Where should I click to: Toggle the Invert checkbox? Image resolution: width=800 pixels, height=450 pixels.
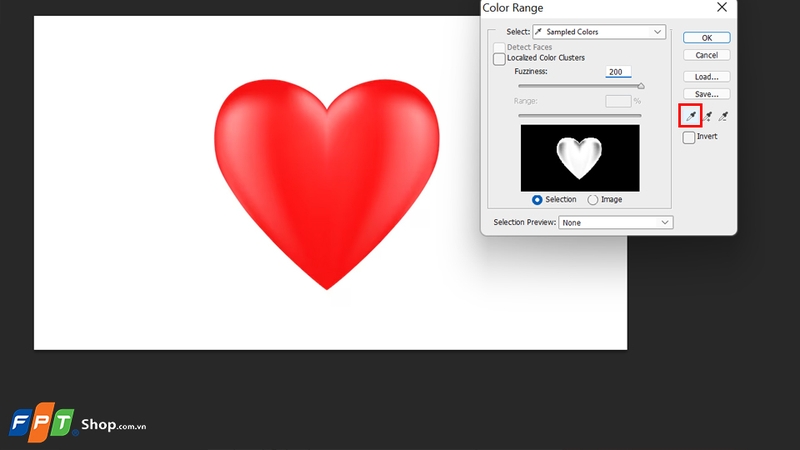tap(689, 137)
